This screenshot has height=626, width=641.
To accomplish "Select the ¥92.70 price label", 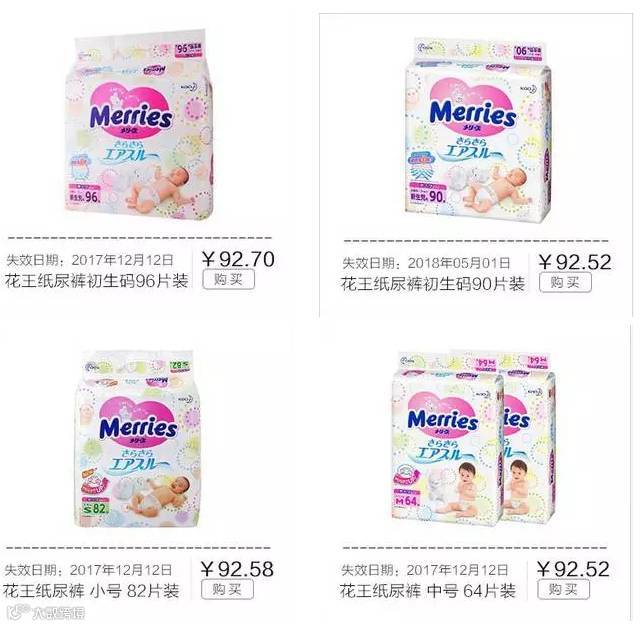I will click(x=238, y=259).
